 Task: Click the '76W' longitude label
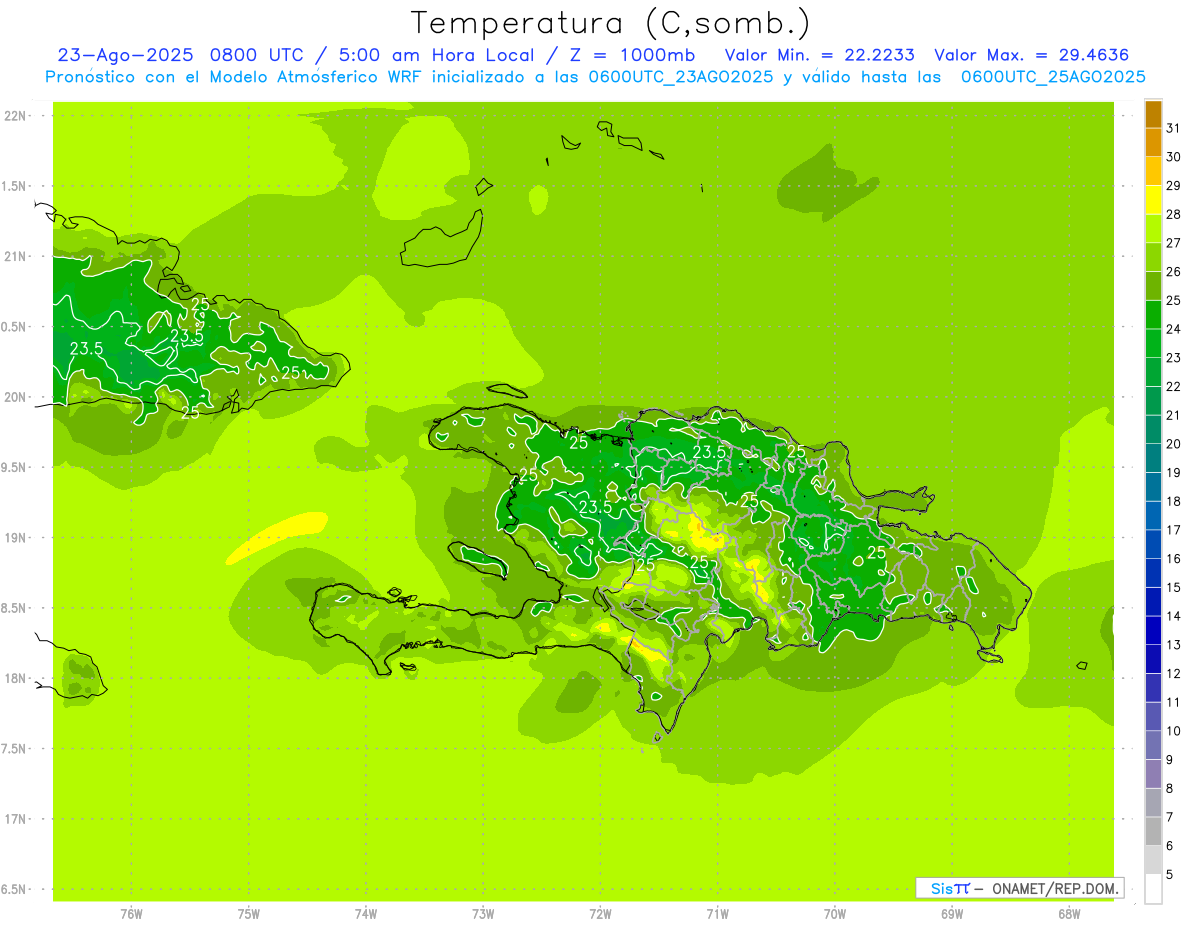click(131, 914)
